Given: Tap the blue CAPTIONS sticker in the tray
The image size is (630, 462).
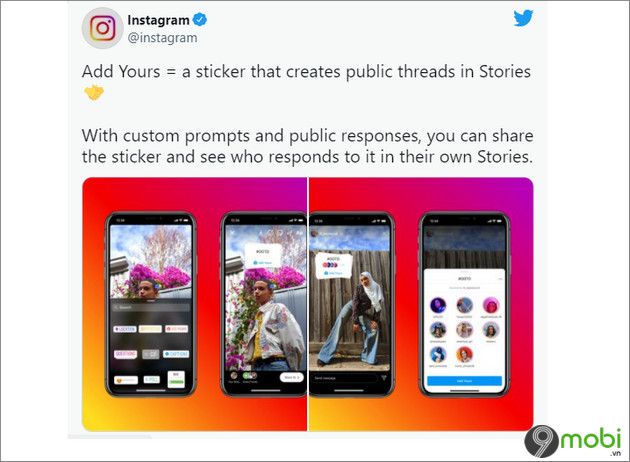Looking at the screenshot, I should pyautogui.click(x=176, y=354).
